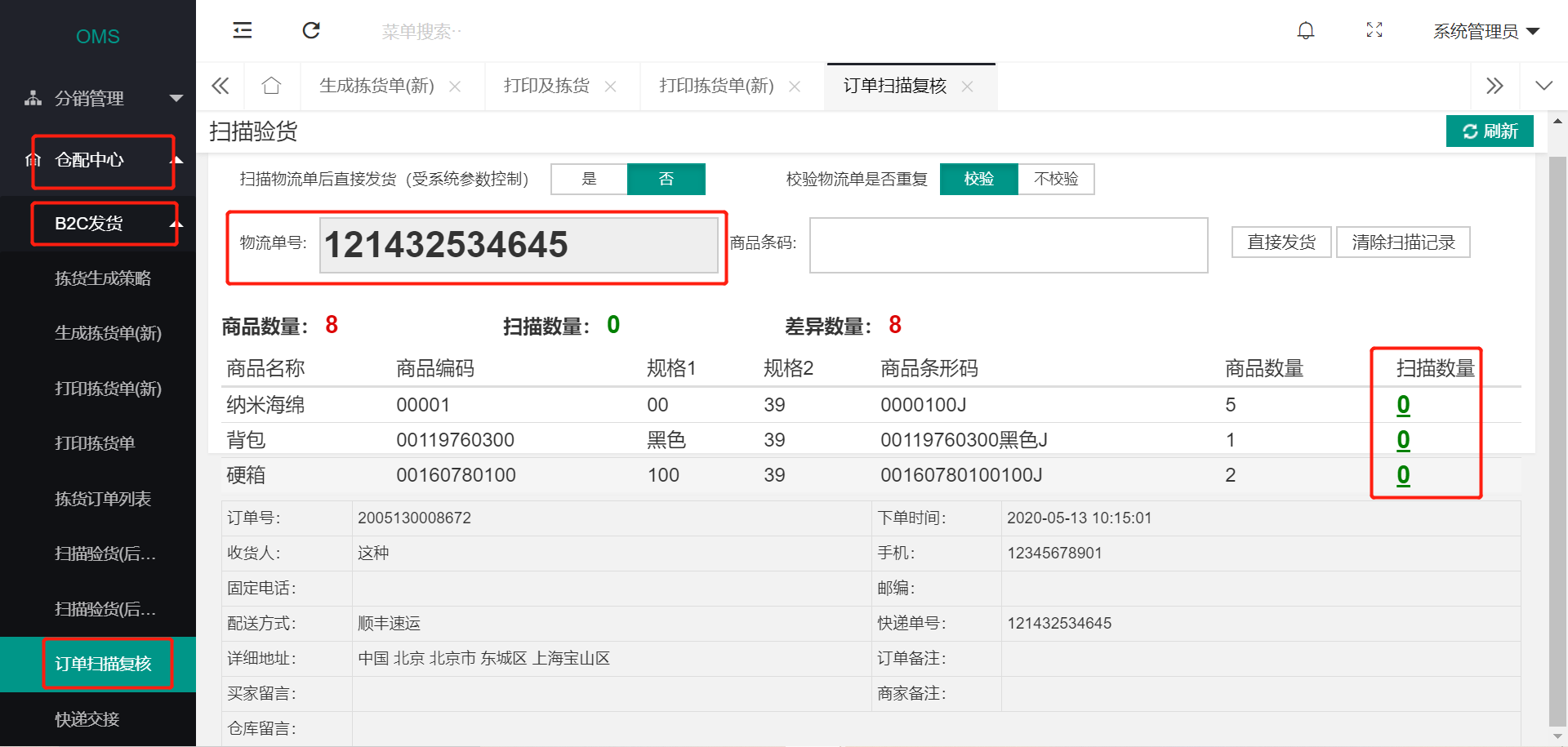Select 否 for direct shipping after scan
This screenshot has width=1568, height=747.
point(666,179)
